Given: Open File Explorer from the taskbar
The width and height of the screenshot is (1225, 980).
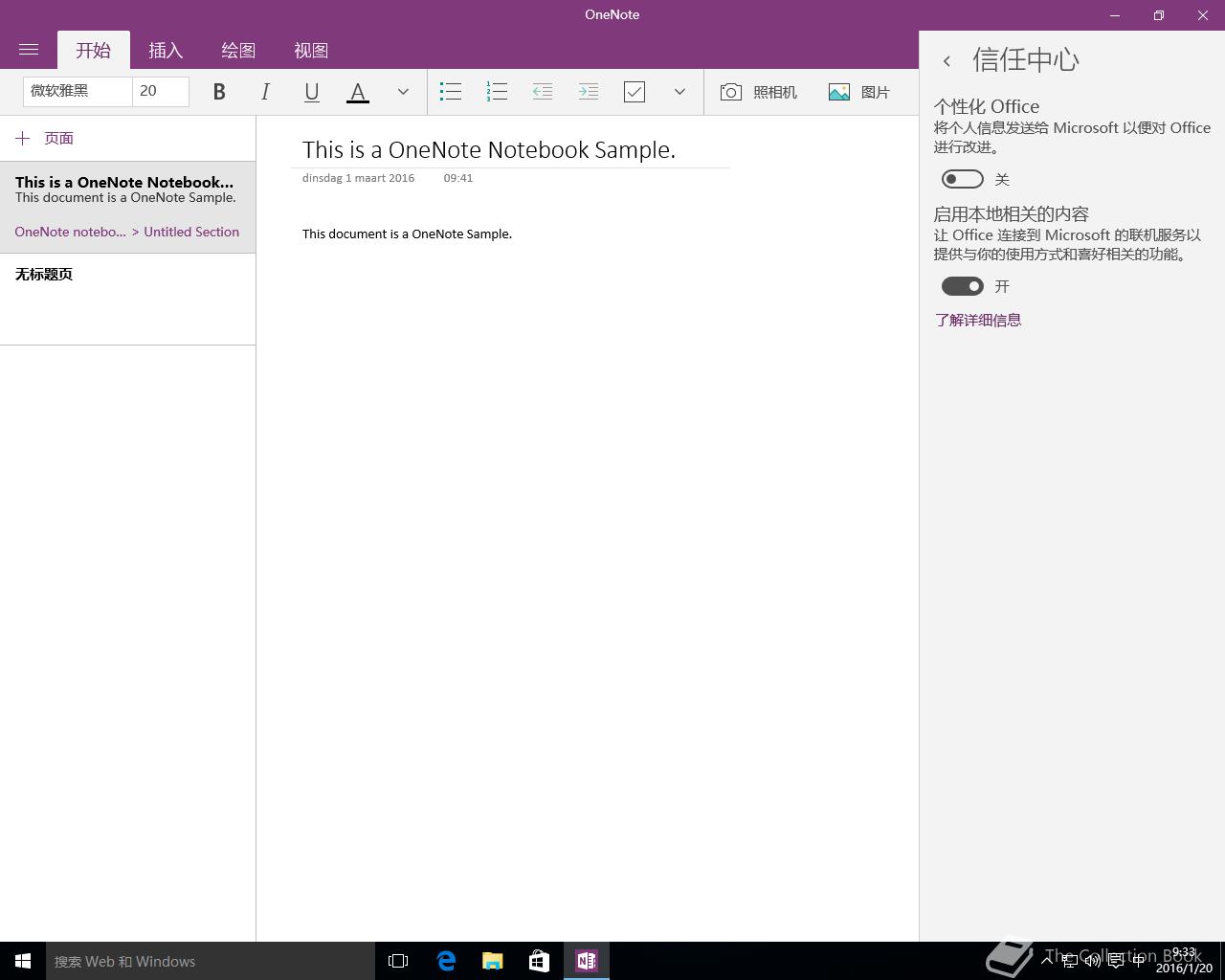Looking at the screenshot, I should point(493,961).
